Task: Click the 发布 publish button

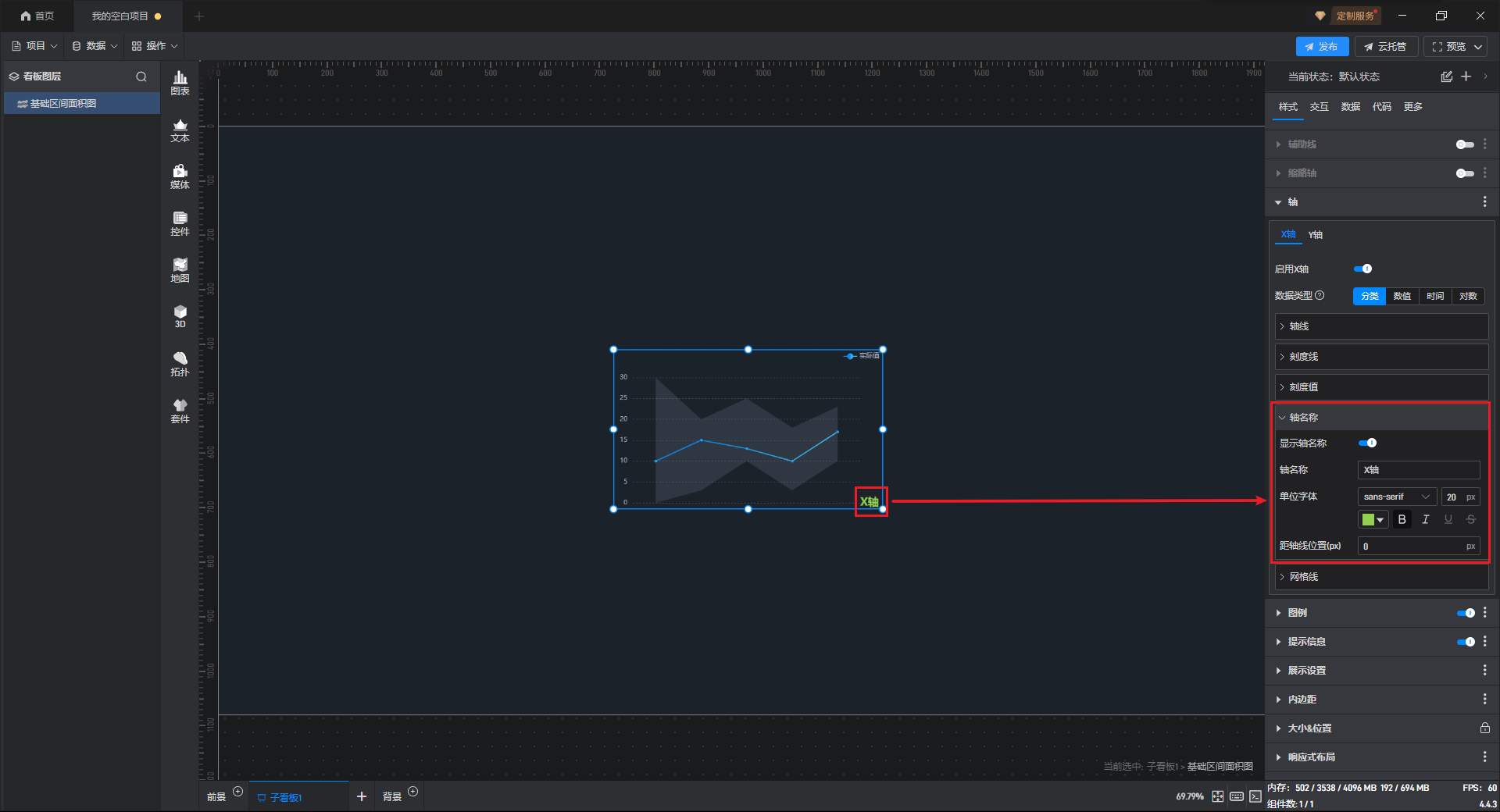Action: pyautogui.click(x=1322, y=47)
